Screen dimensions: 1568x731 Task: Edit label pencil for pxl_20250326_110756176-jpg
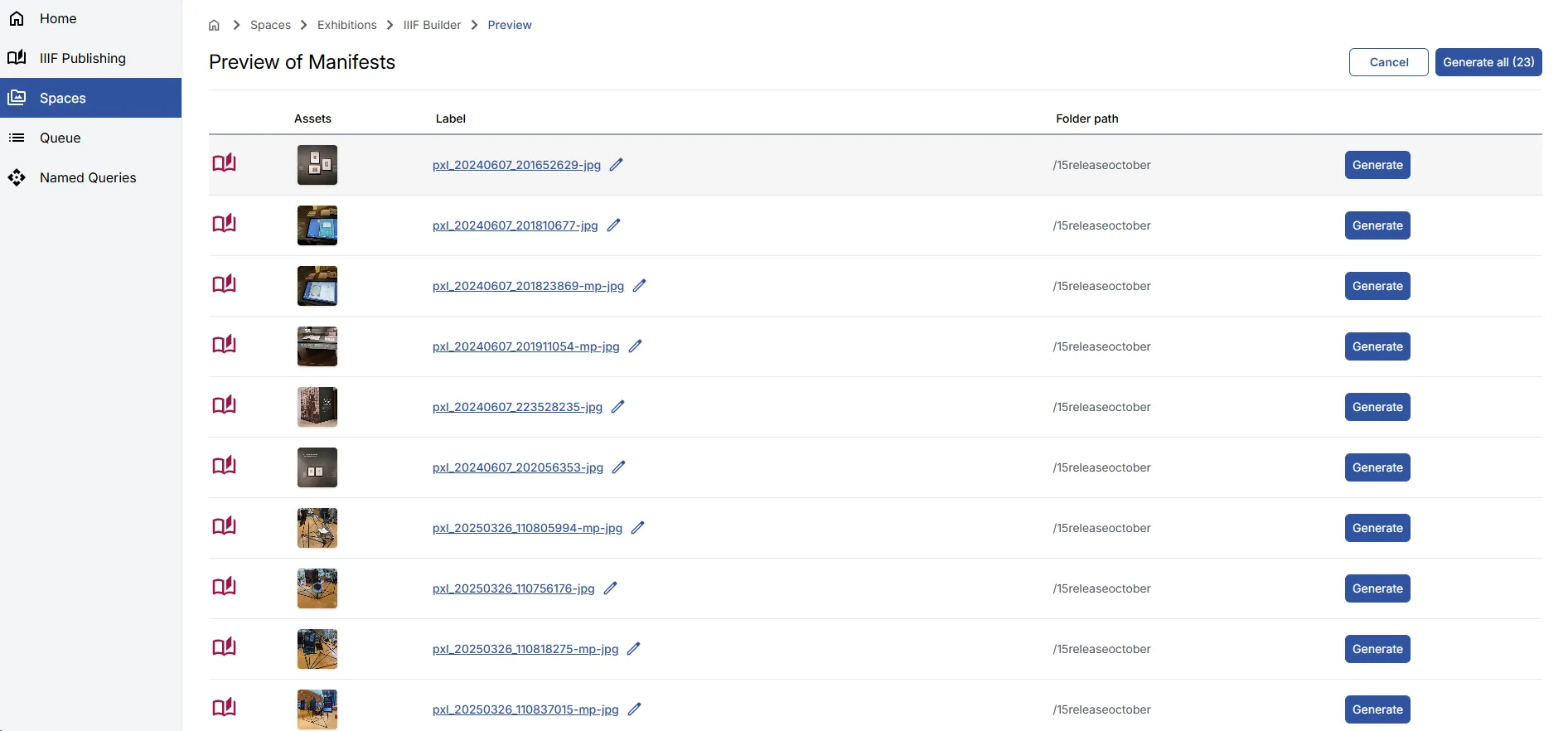point(610,588)
